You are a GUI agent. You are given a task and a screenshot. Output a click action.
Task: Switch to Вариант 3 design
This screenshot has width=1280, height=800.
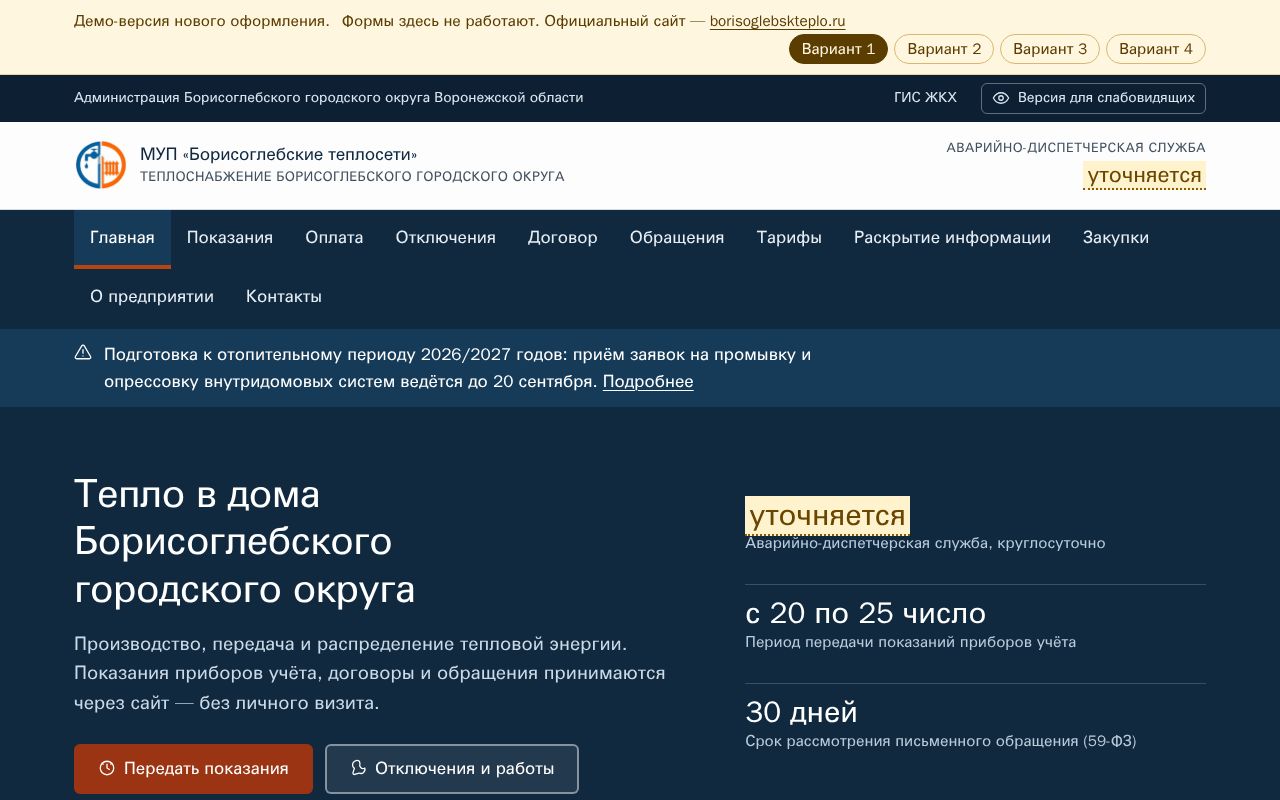[1050, 49]
